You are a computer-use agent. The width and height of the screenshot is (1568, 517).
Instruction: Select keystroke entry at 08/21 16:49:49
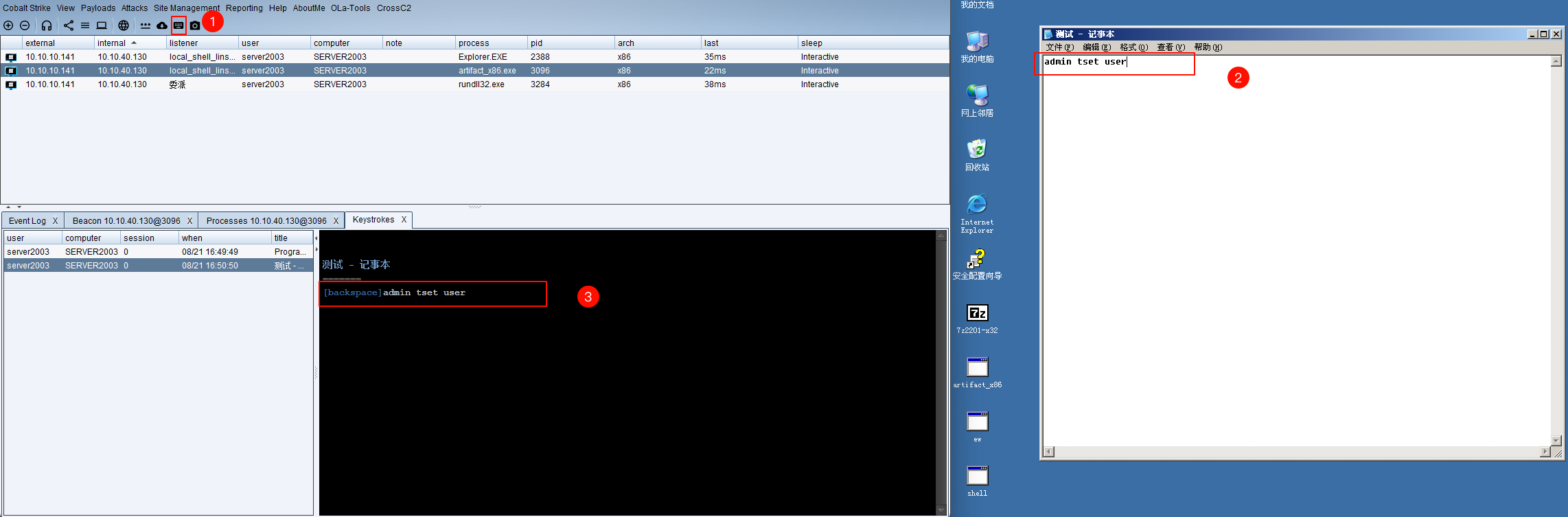(159, 252)
